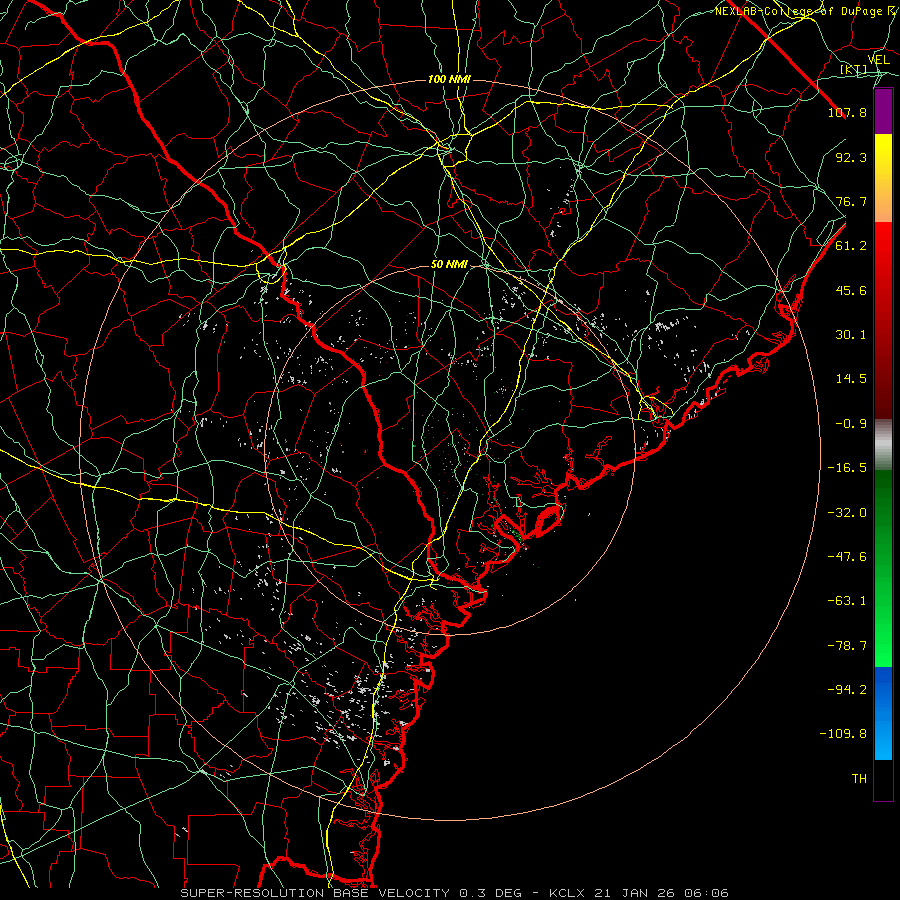
Task: Click the "-47.6" legend value
Action: [847, 557]
